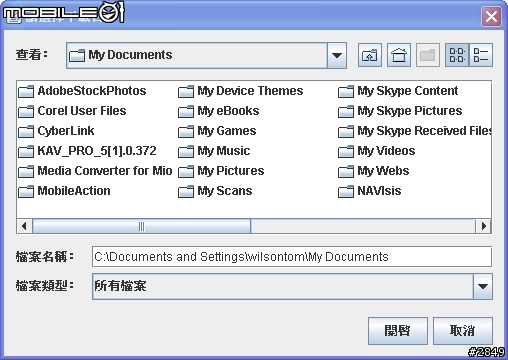The height and width of the screenshot is (360, 508).
Task: Select the My Music folder name
Action: pos(224,151)
